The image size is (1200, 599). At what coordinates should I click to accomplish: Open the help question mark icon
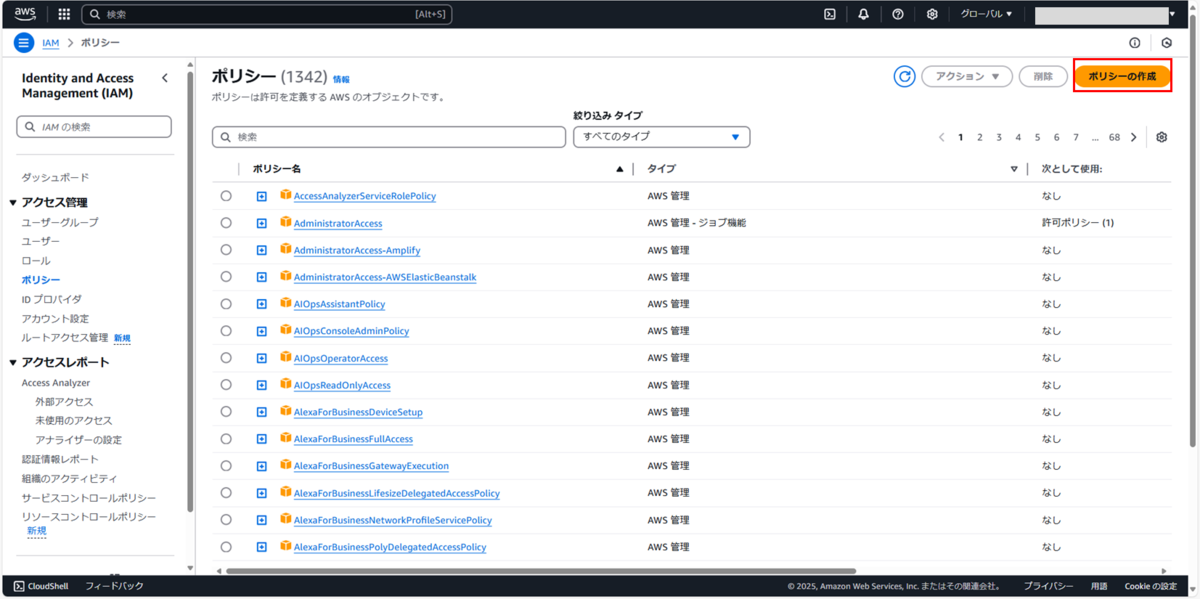click(x=898, y=14)
